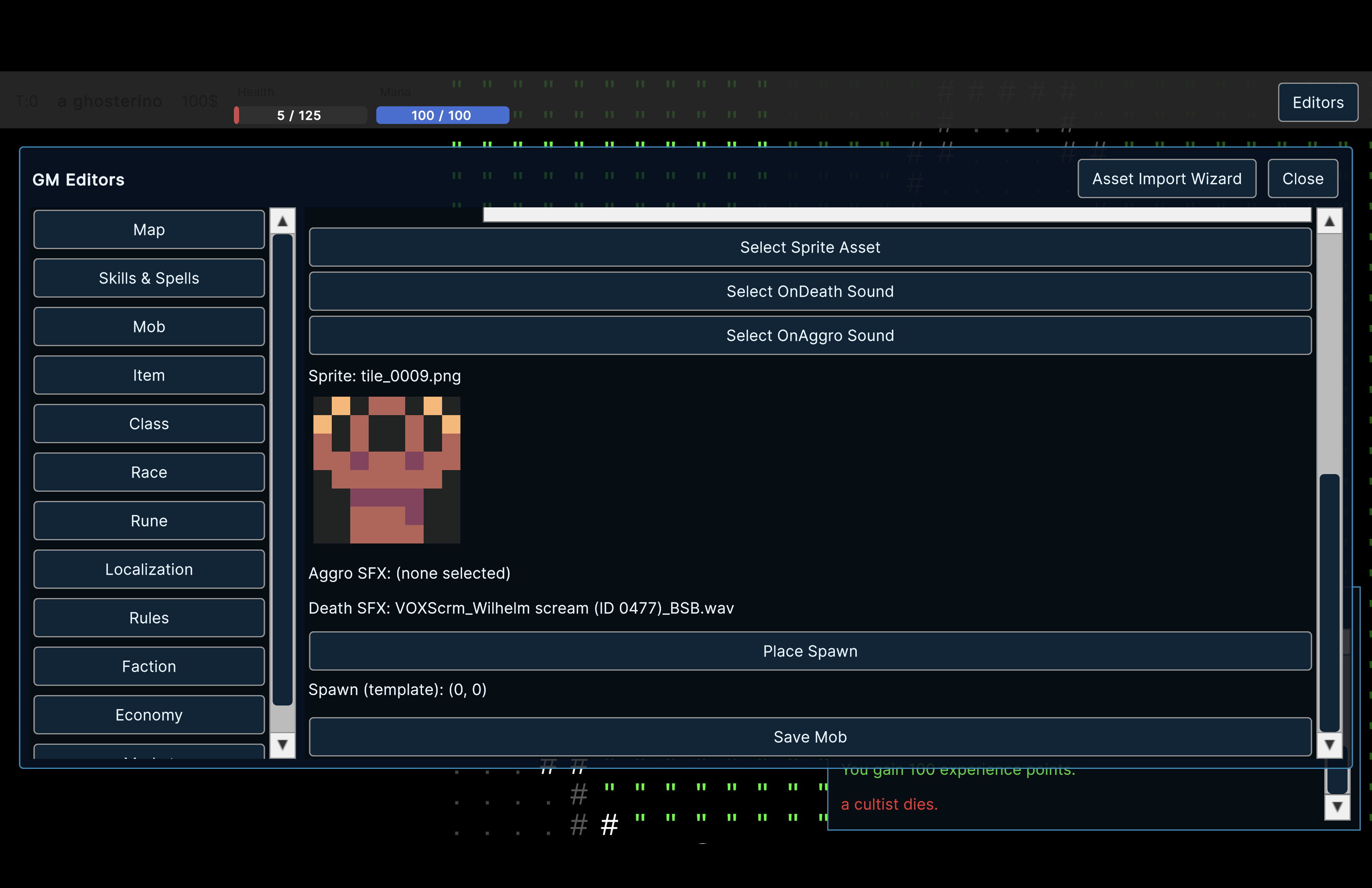Open the Localization editor
Viewport: 1372px width, 888px height.
point(149,569)
